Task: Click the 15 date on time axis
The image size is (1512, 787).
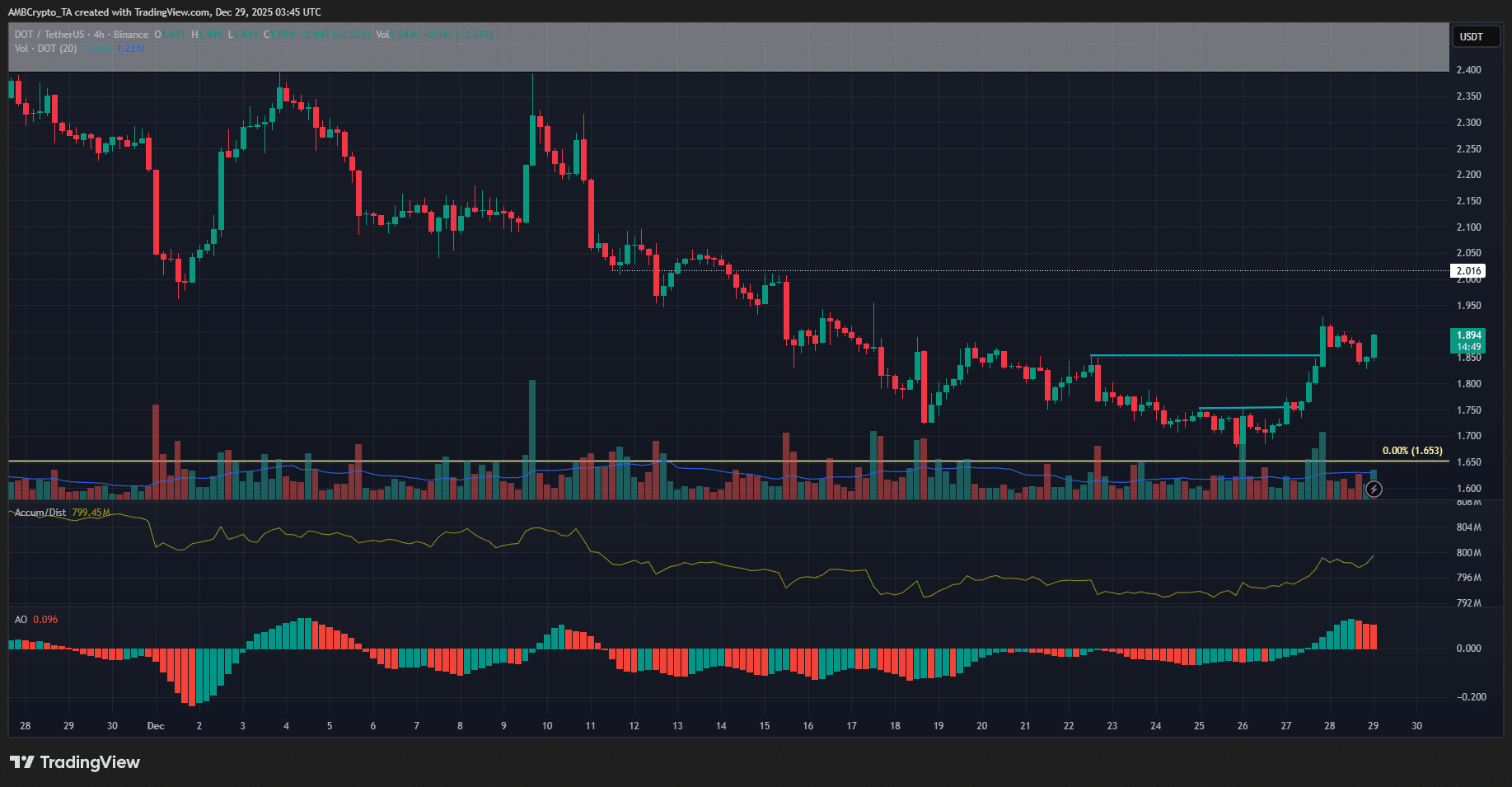Action: click(x=765, y=726)
